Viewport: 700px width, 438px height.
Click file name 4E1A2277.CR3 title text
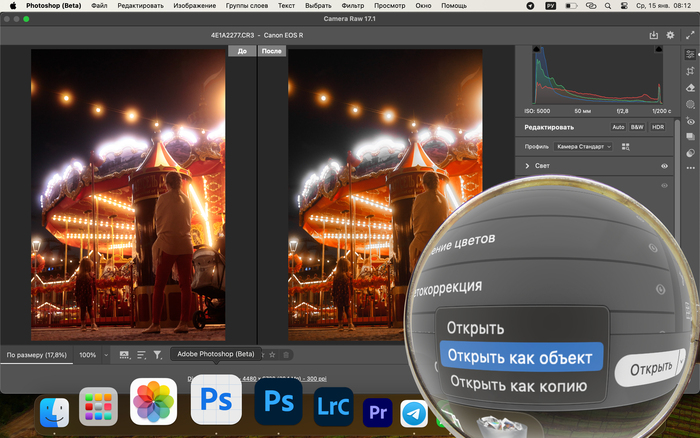click(x=232, y=35)
